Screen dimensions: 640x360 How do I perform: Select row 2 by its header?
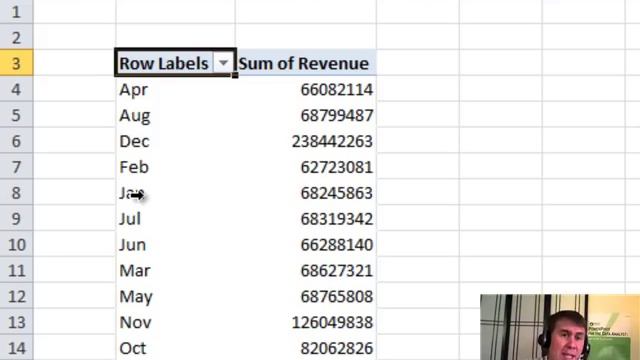16,37
